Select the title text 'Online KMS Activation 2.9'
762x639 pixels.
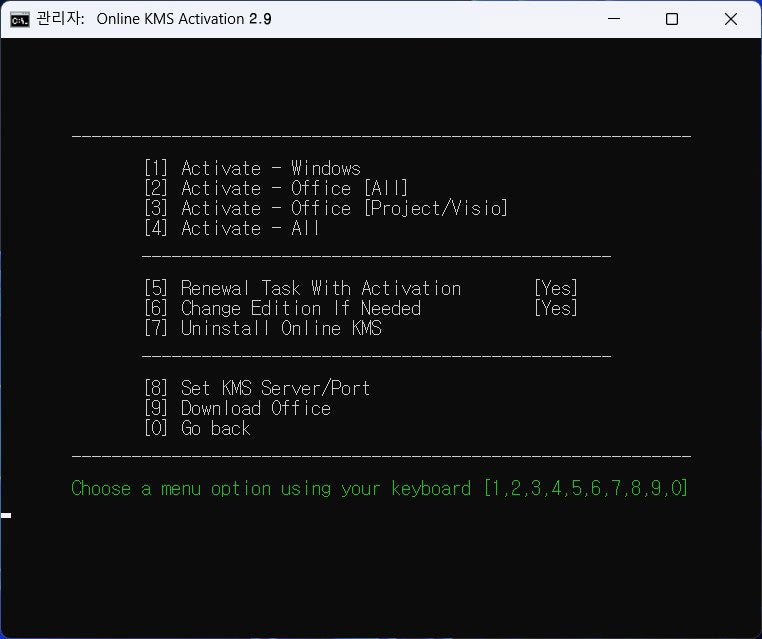(x=184, y=19)
